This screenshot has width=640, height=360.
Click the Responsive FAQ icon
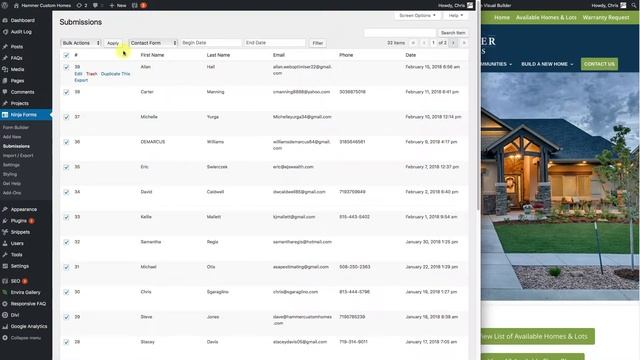[5, 304]
